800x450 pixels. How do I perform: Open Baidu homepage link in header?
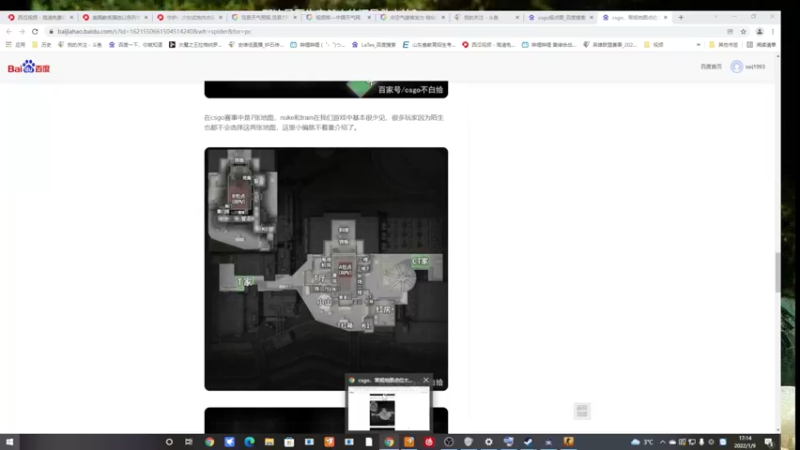(x=711, y=67)
